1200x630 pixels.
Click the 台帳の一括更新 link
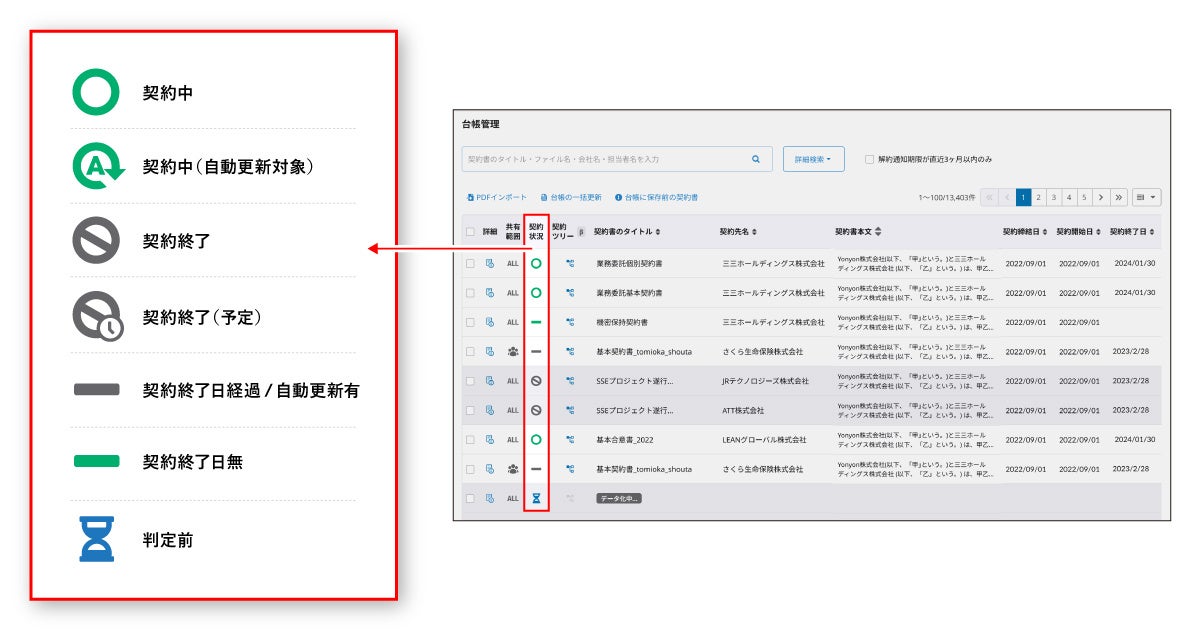point(571,198)
